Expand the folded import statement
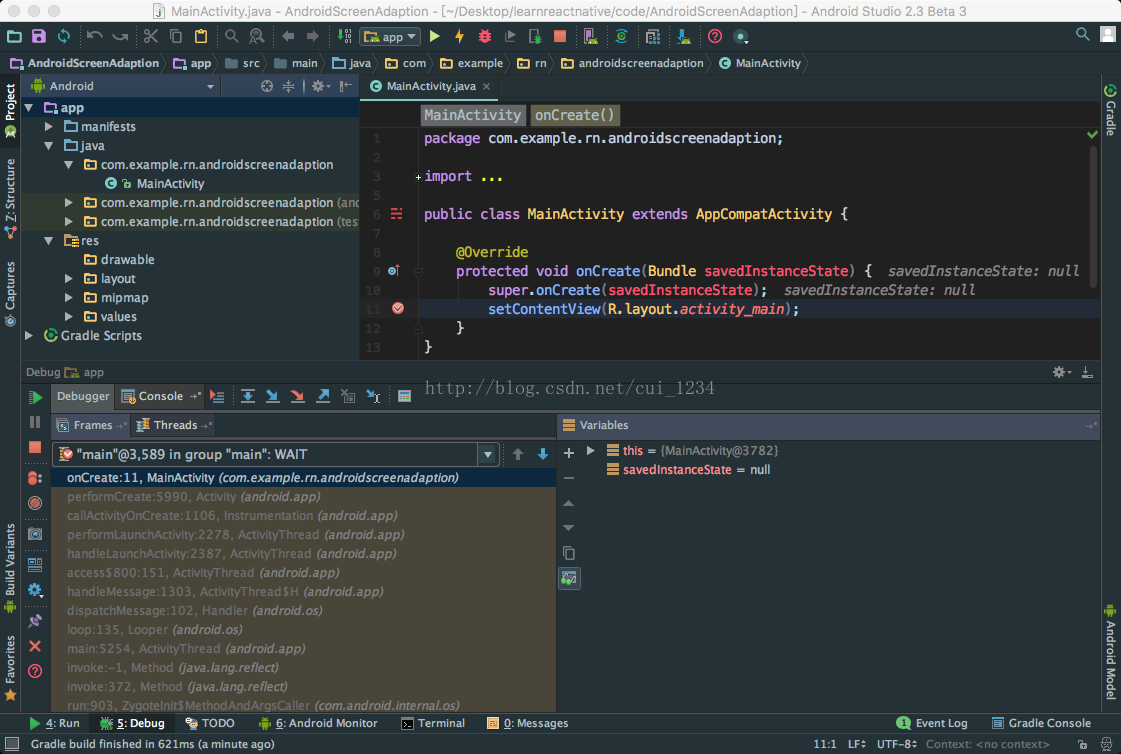This screenshot has height=754, width=1121. [x=418, y=177]
